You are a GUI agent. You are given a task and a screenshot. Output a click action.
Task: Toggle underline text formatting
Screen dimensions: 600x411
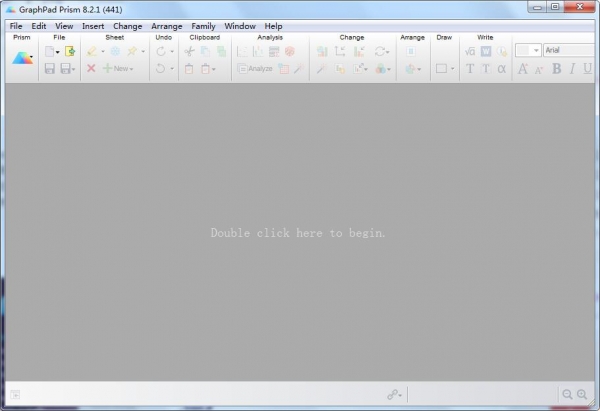(x=589, y=69)
